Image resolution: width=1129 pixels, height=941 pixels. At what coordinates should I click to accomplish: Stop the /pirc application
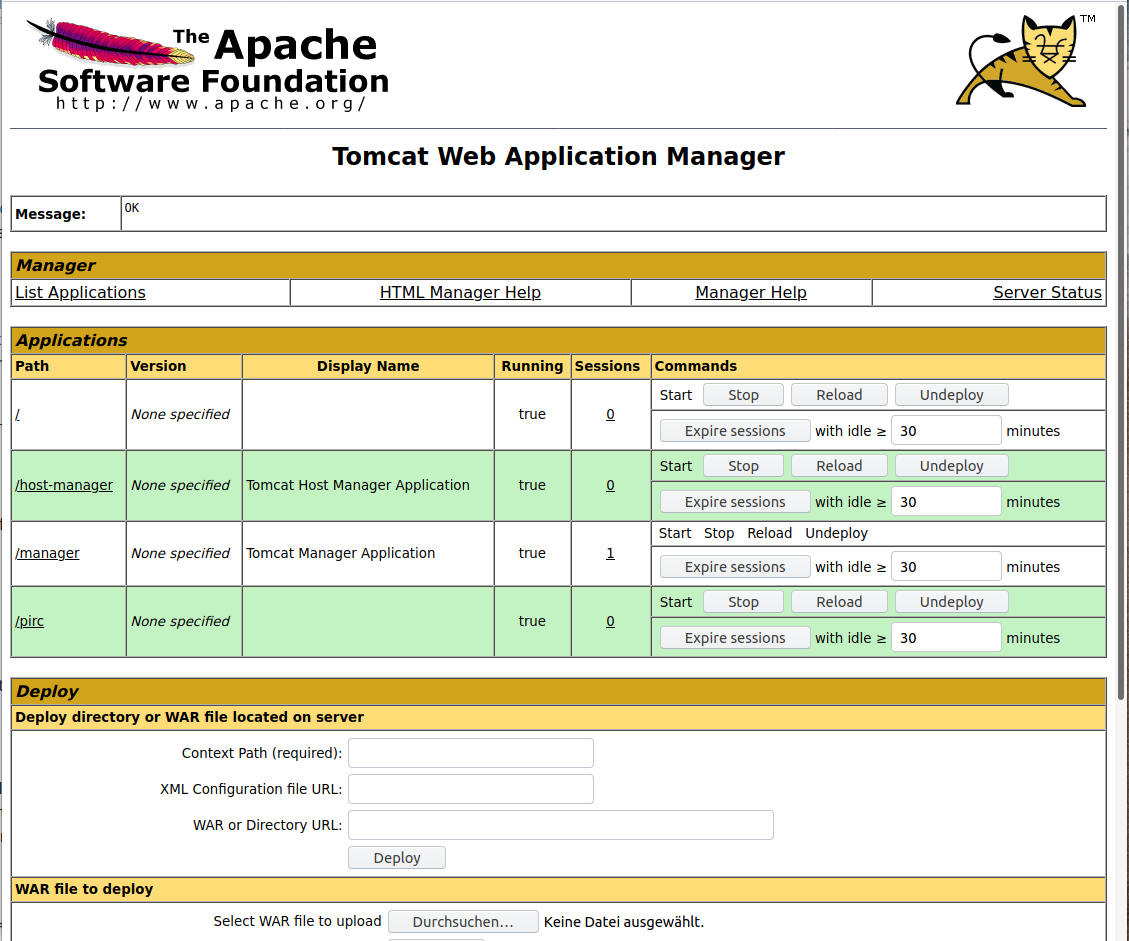[743, 602]
